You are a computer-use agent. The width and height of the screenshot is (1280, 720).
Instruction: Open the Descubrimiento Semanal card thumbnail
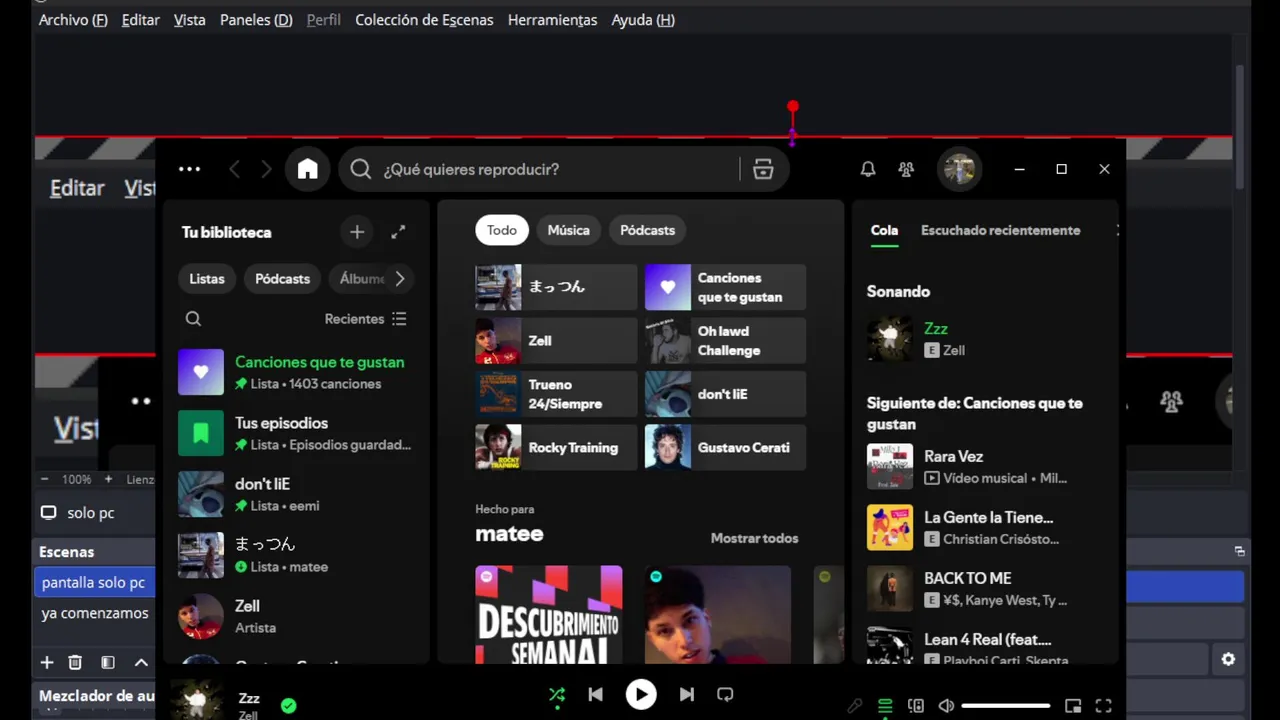(548, 614)
